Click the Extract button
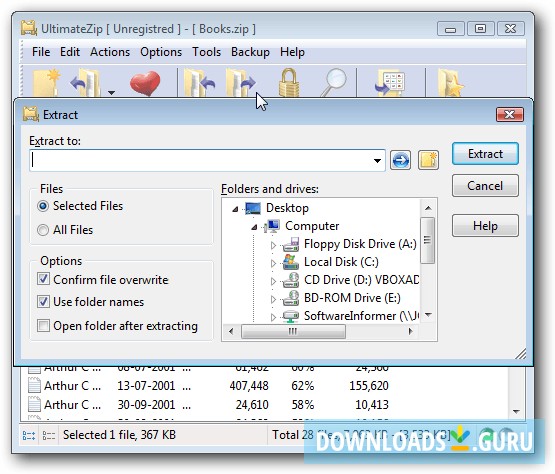The height and width of the screenshot is (474, 555). [x=485, y=154]
